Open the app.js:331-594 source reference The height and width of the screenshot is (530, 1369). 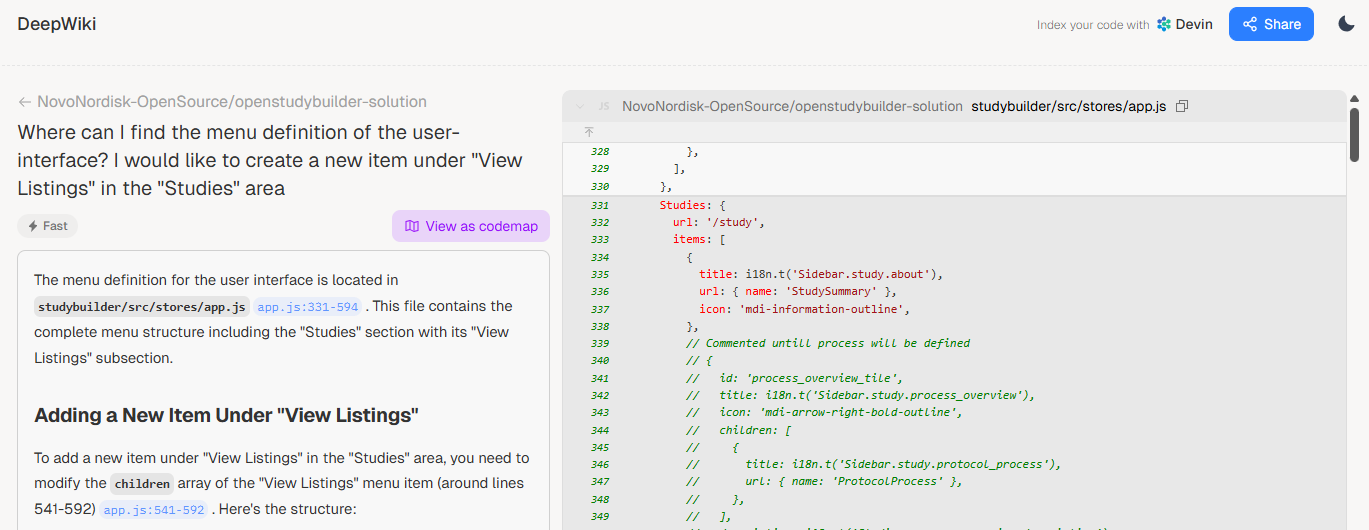308,307
